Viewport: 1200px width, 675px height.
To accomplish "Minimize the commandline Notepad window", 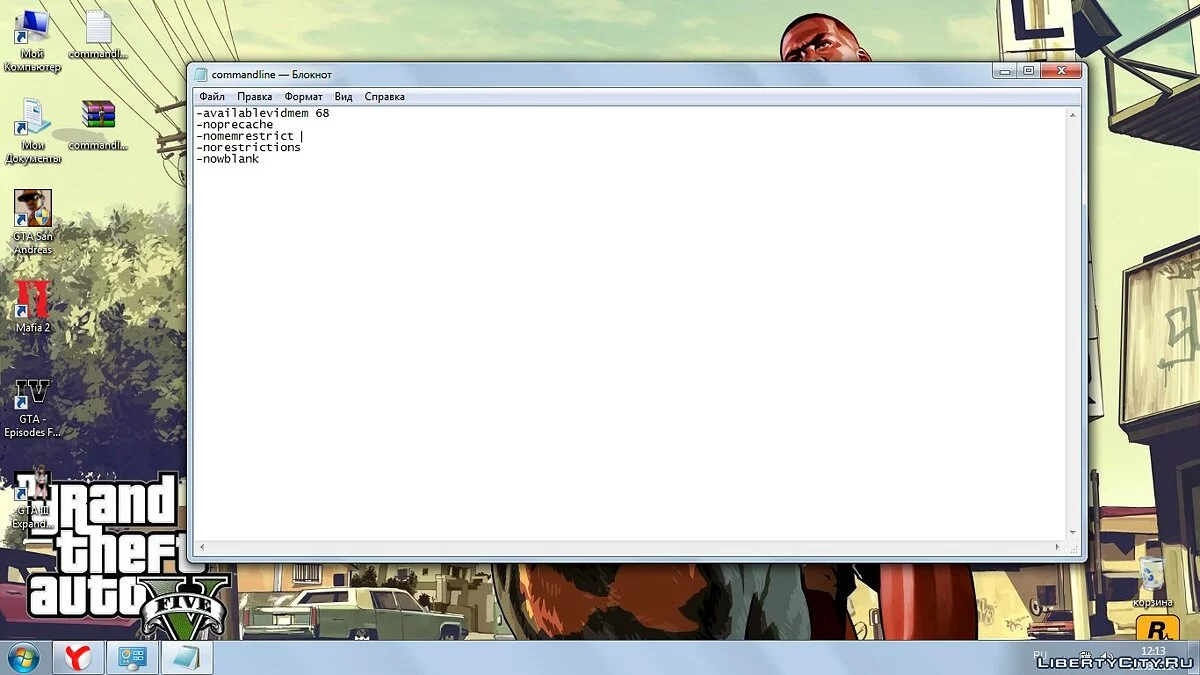I will click(x=1004, y=71).
